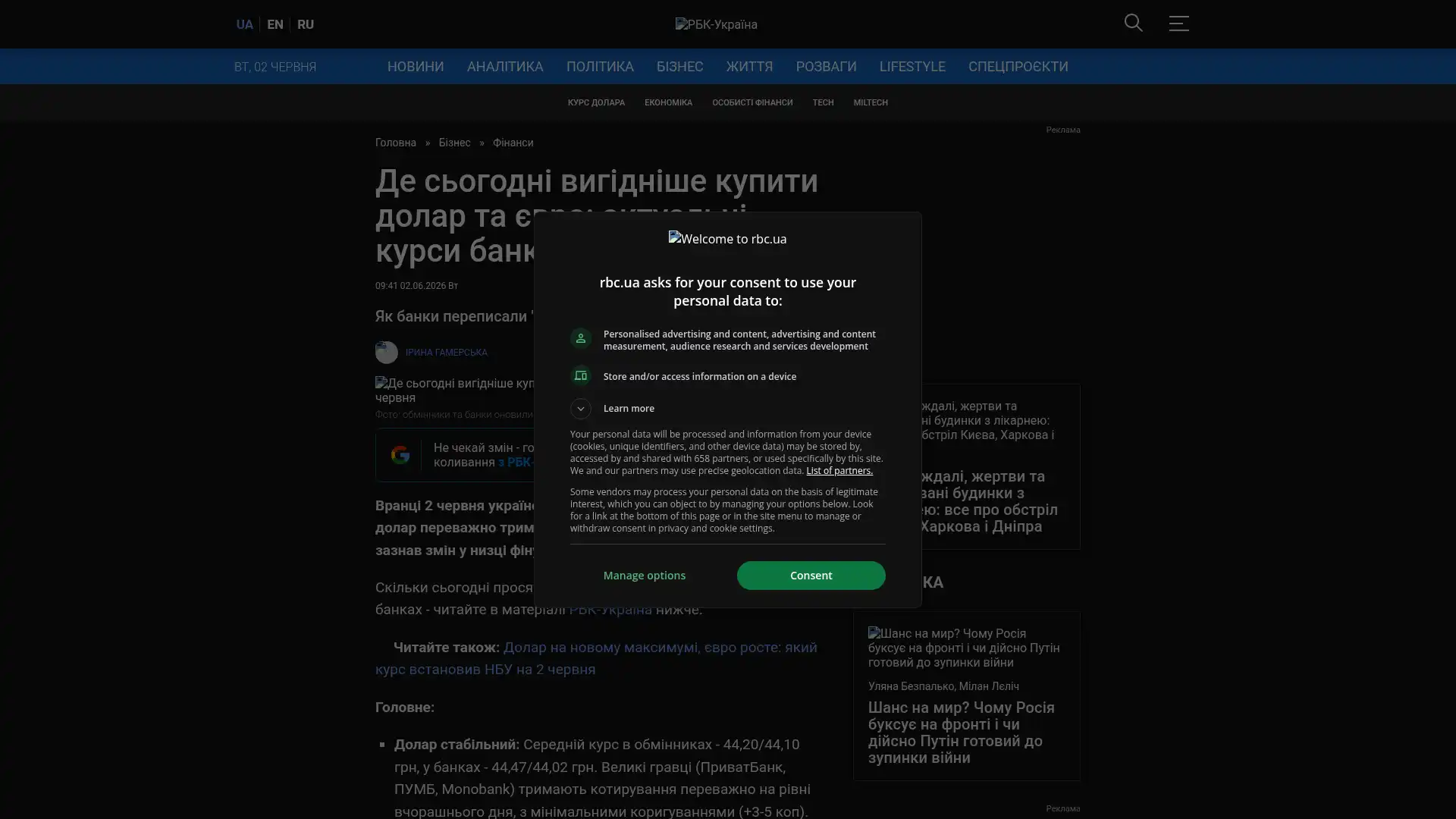
Task: Expand the Learn more chevron
Action: click(580, 409)
